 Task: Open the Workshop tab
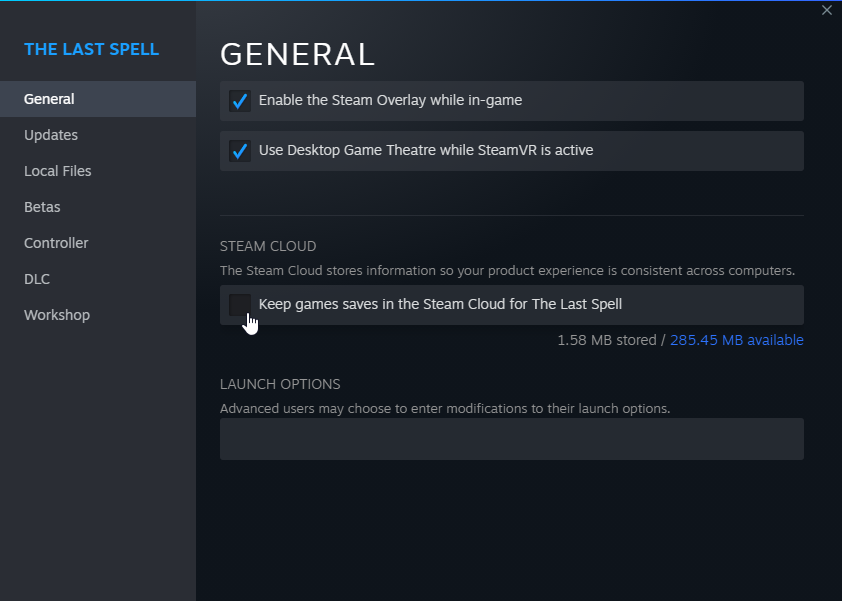57,315
